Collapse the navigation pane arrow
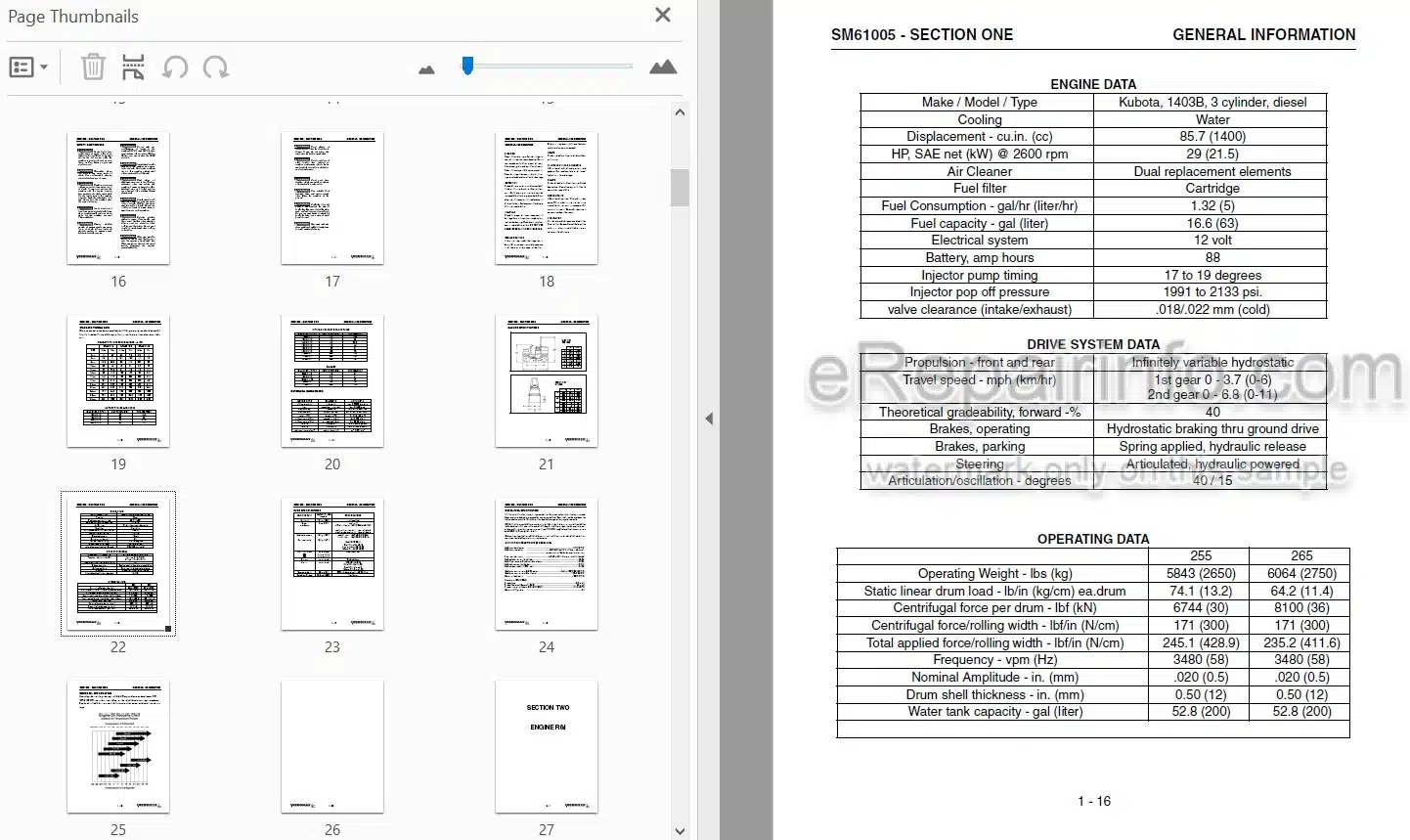This screenshot has height=840, width=1410. coord(709,419)
